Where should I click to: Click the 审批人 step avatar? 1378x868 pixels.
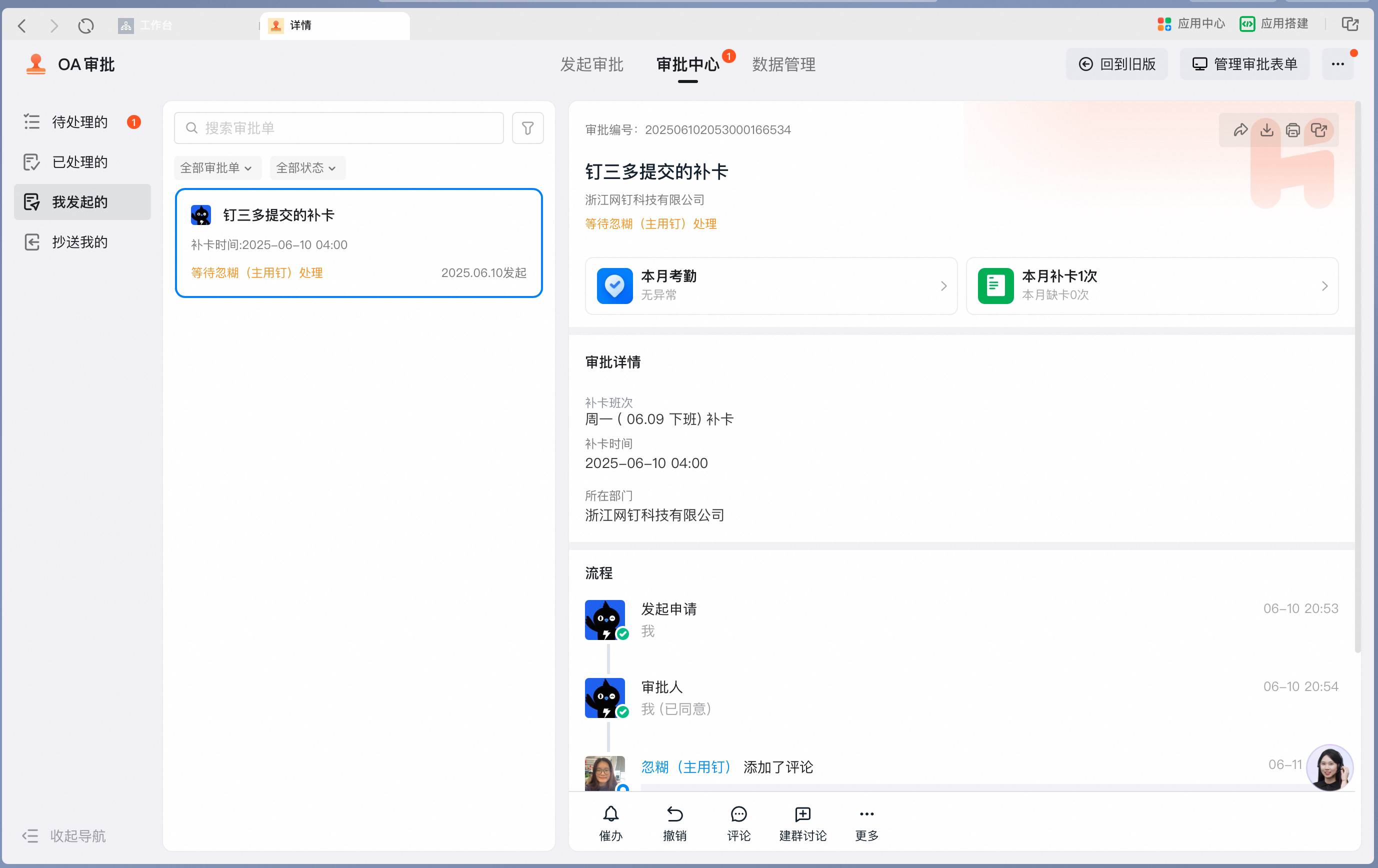point(605,697)
